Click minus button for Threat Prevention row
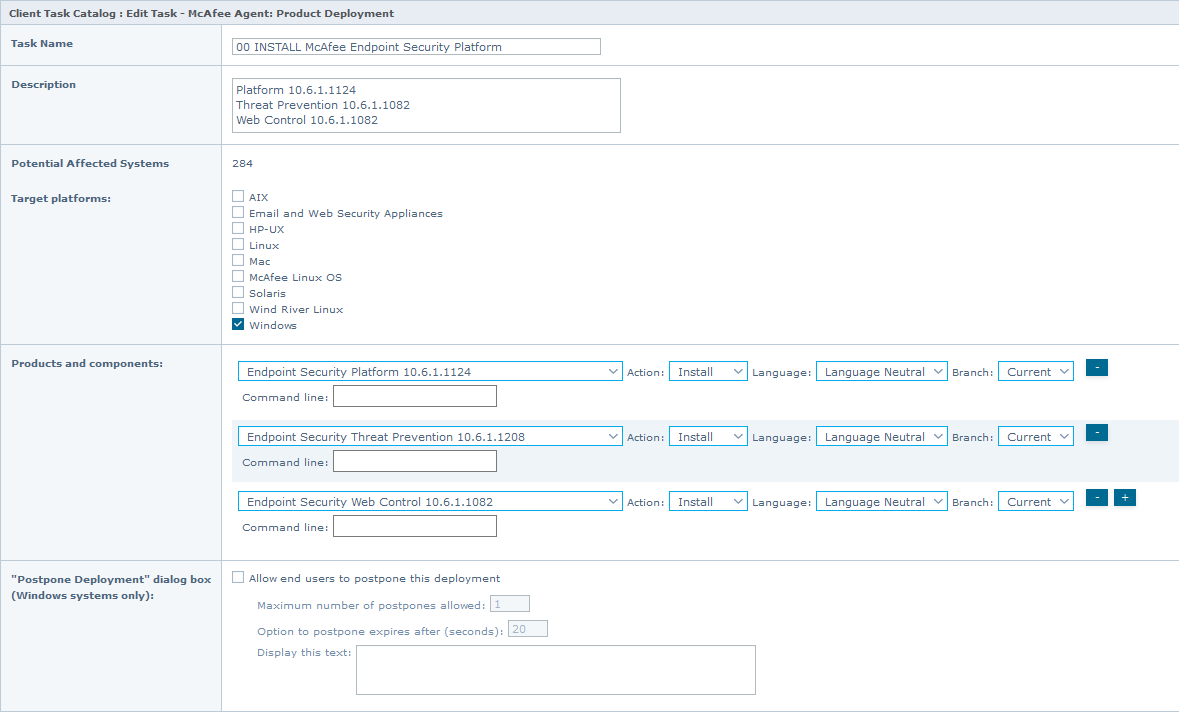1179x712 pixels. click(1096, 433)
